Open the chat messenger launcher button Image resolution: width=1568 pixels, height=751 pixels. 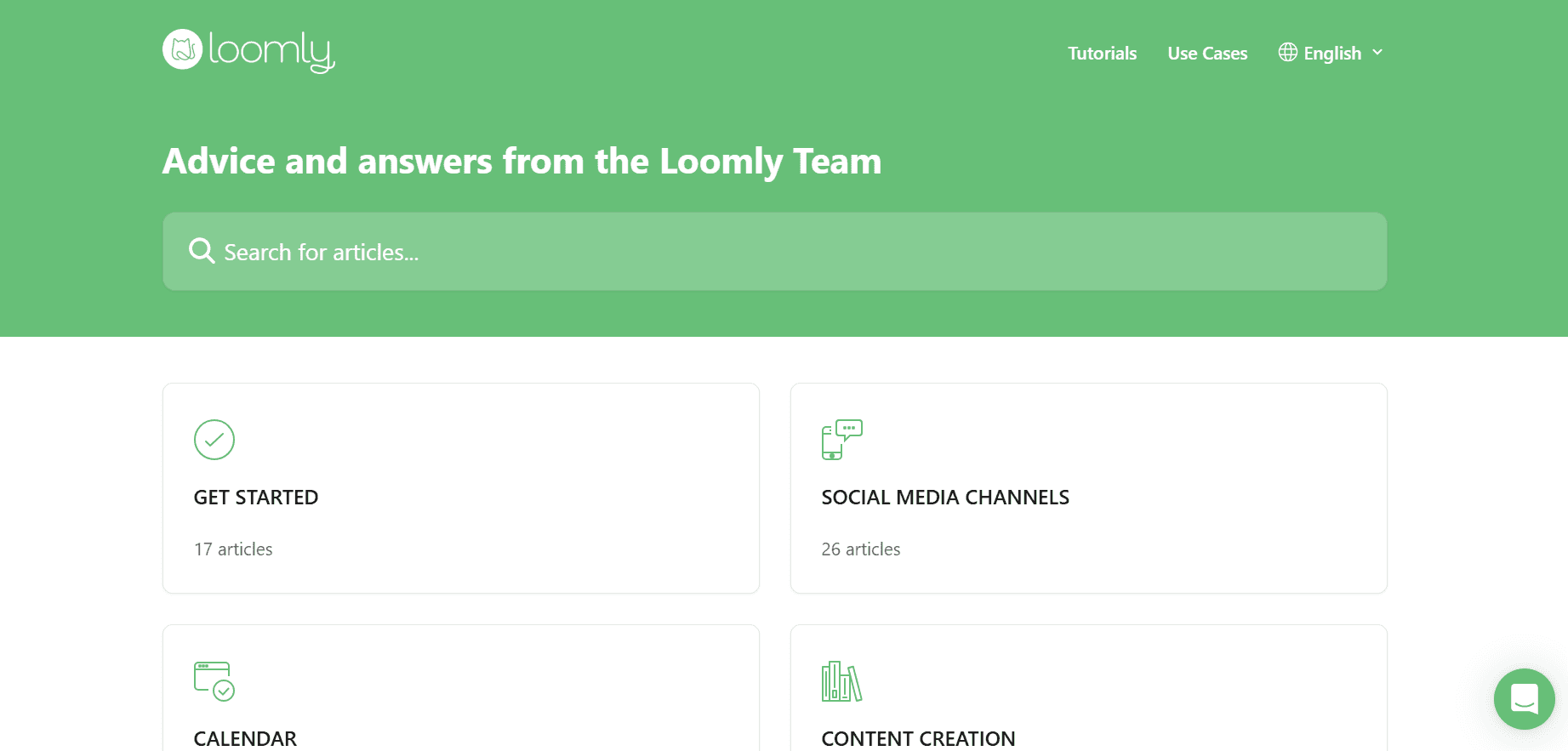tap(1525, 699)
